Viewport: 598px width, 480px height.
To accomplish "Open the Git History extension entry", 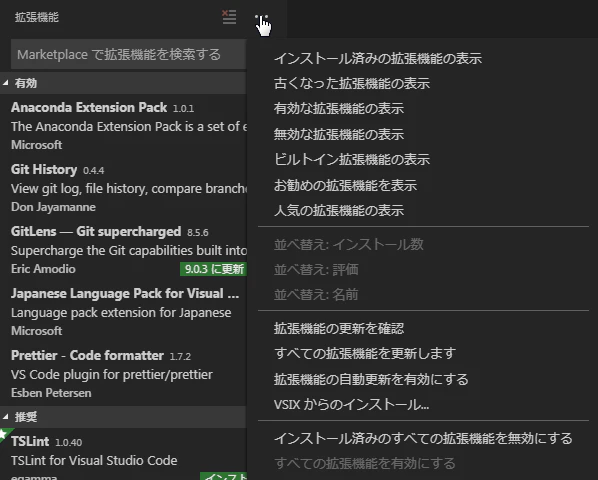I will click(123, 188).
